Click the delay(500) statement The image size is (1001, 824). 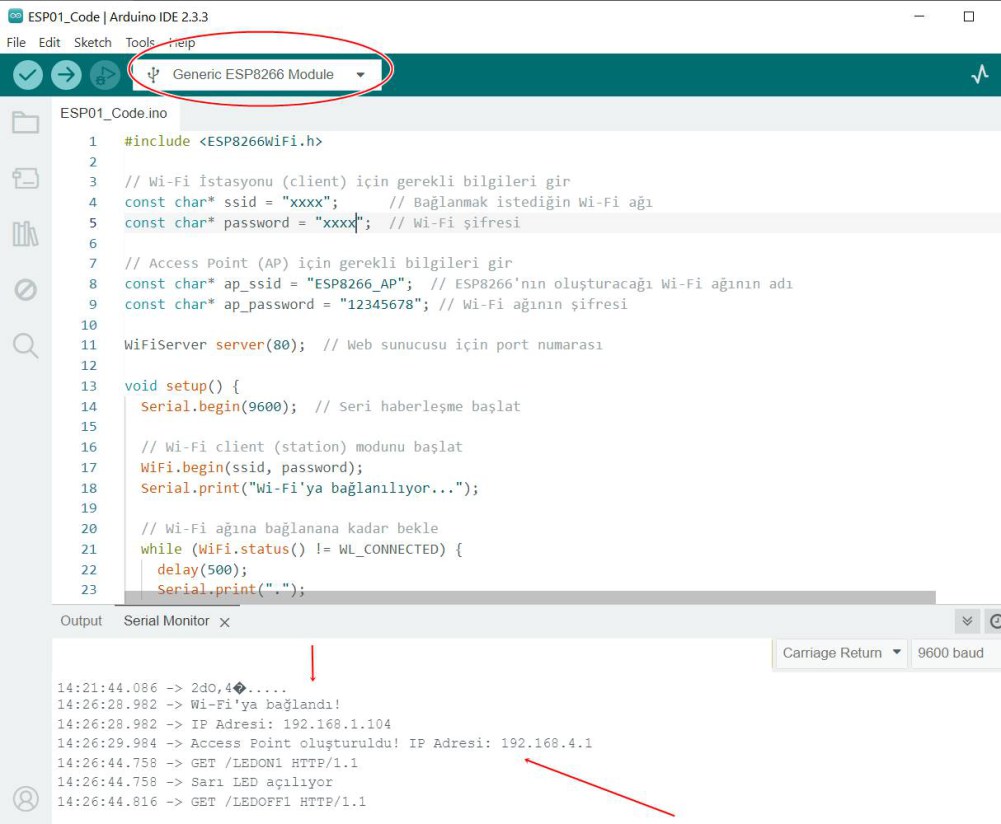pyautogui.click(x=202, y=569)
